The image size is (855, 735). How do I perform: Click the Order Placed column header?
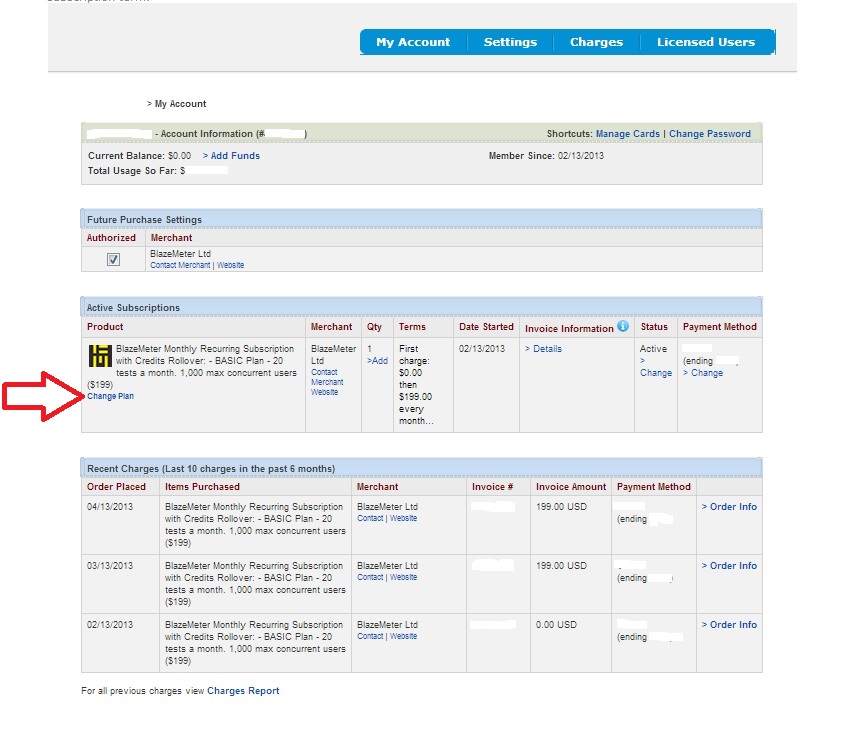(x=117, y=486)
